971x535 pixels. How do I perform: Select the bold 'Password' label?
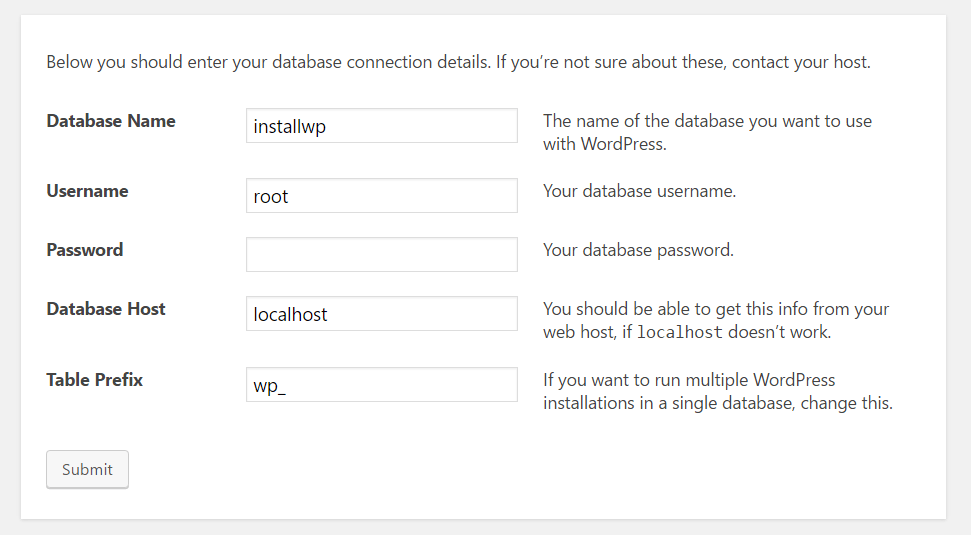[x=85, y=250]
